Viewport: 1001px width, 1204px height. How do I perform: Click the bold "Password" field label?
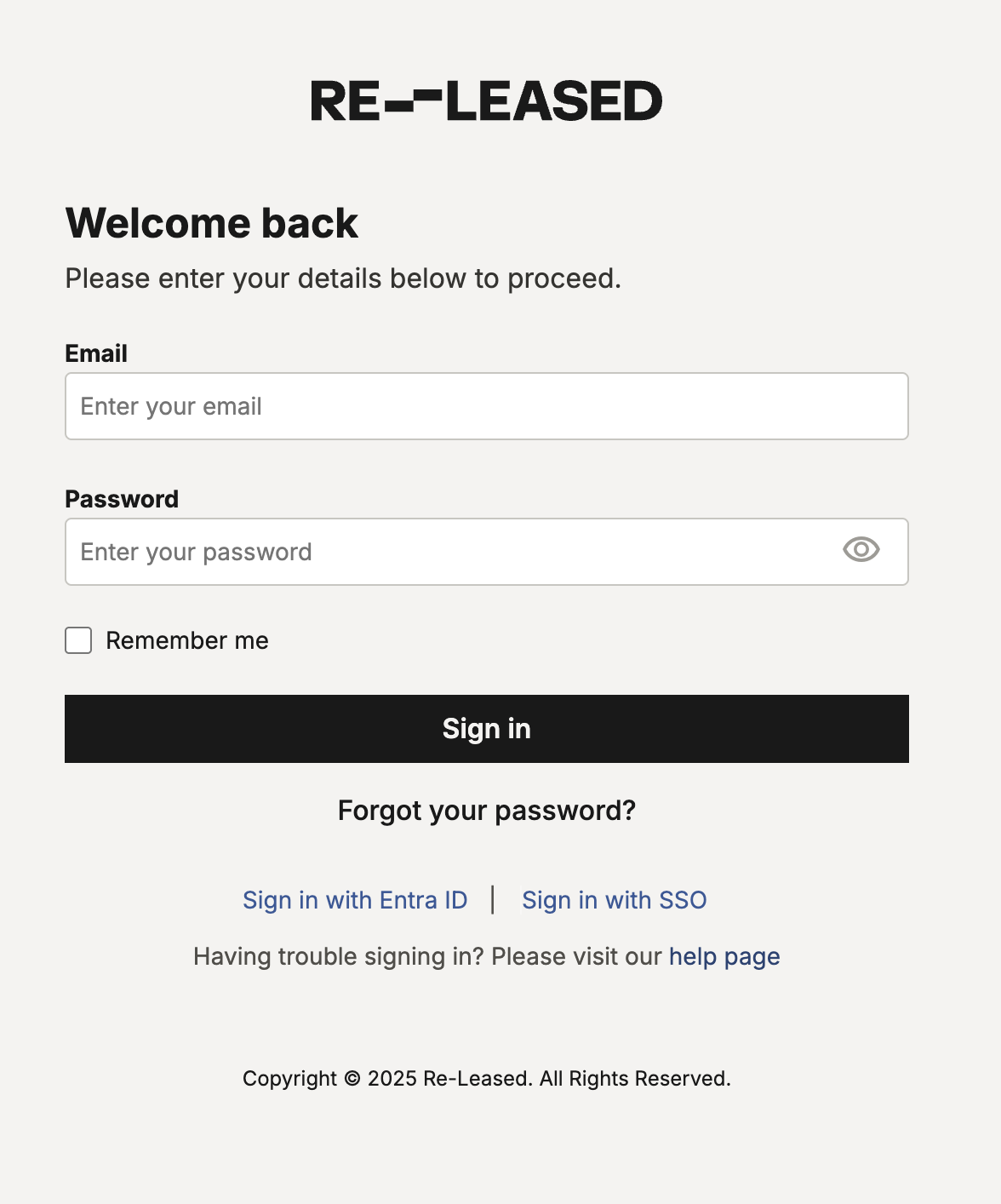pyautogui.click(x=122, y=499)
